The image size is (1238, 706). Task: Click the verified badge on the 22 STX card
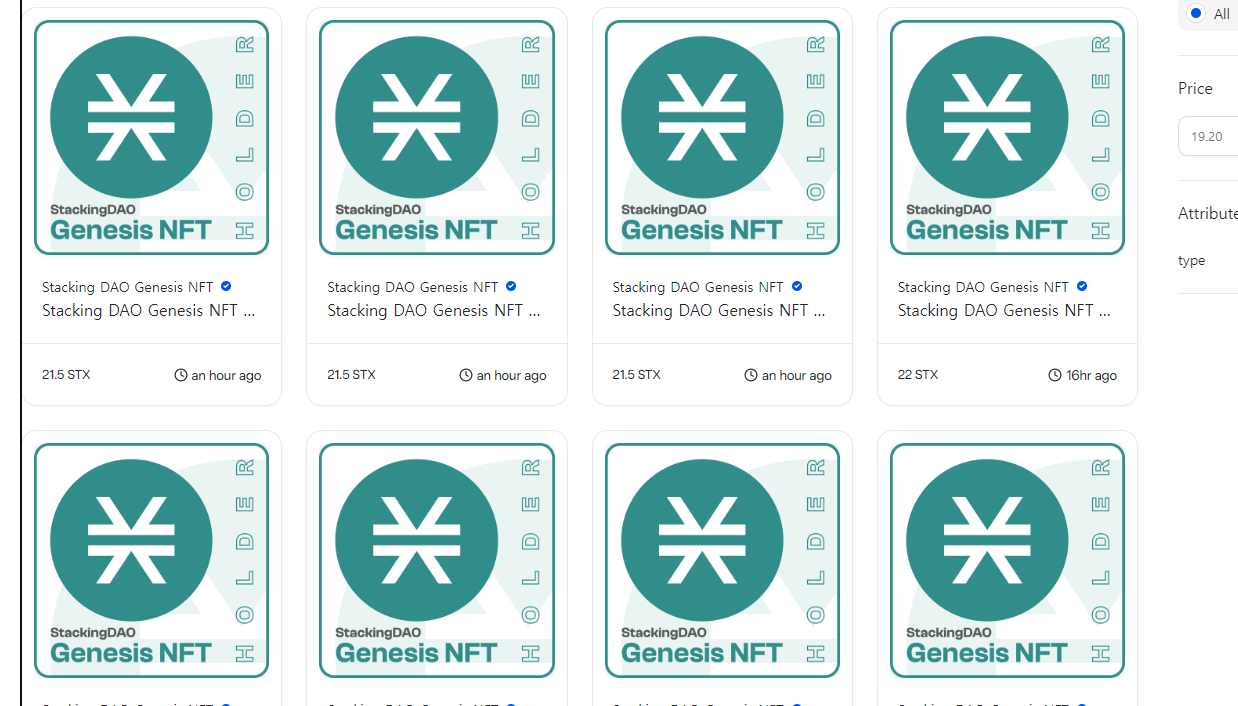pos(1082,287)
